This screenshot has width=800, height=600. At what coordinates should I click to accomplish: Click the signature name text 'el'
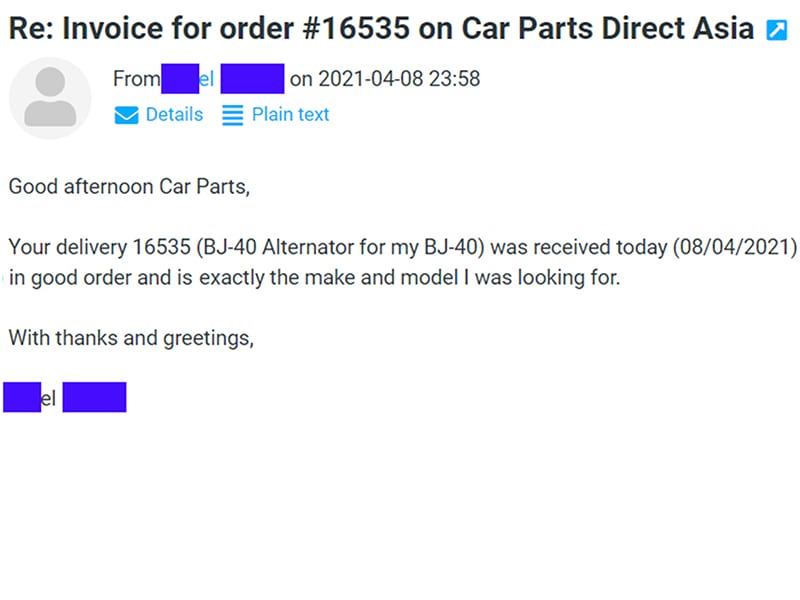pyautogui.click(x=48, y=398)
